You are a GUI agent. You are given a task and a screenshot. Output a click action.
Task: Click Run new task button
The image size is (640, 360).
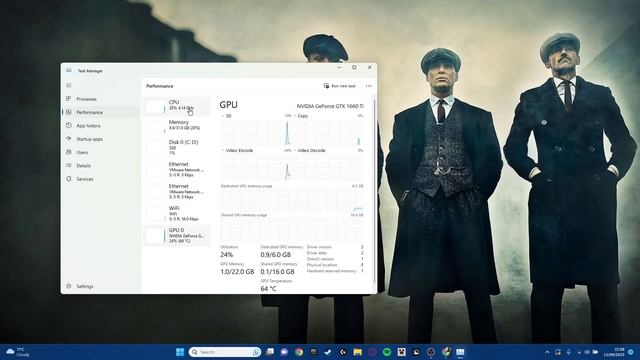click(x=340, y=86)
